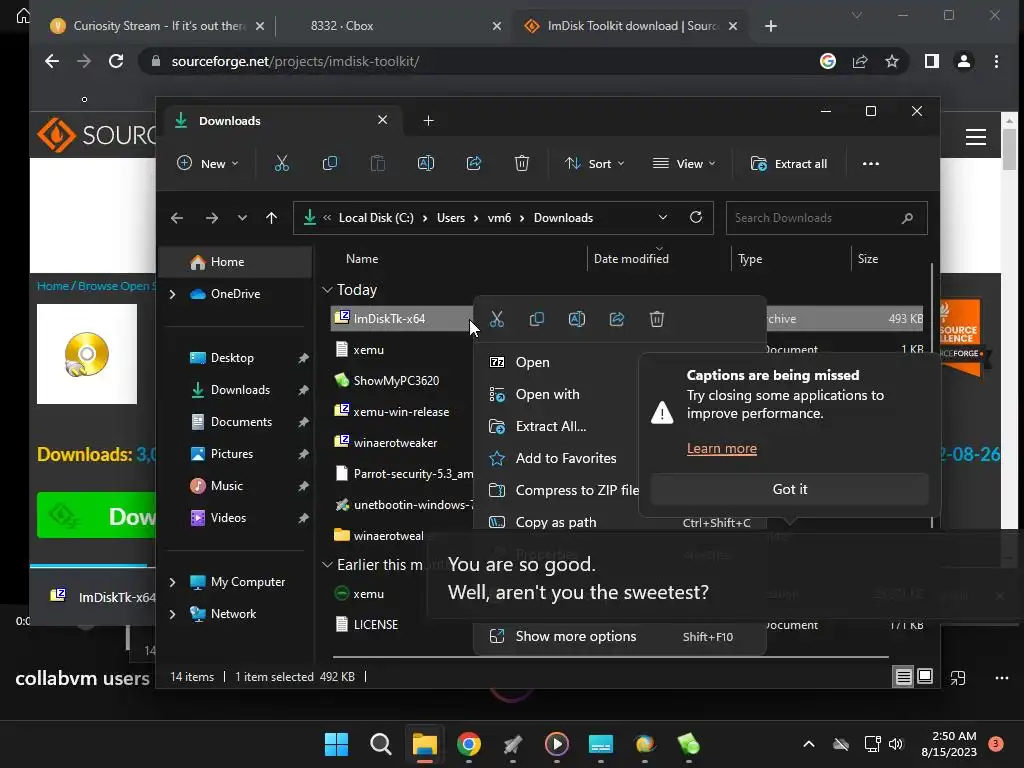Collapse Earlier this month group
1024x768 pixels.
(327, 565)
